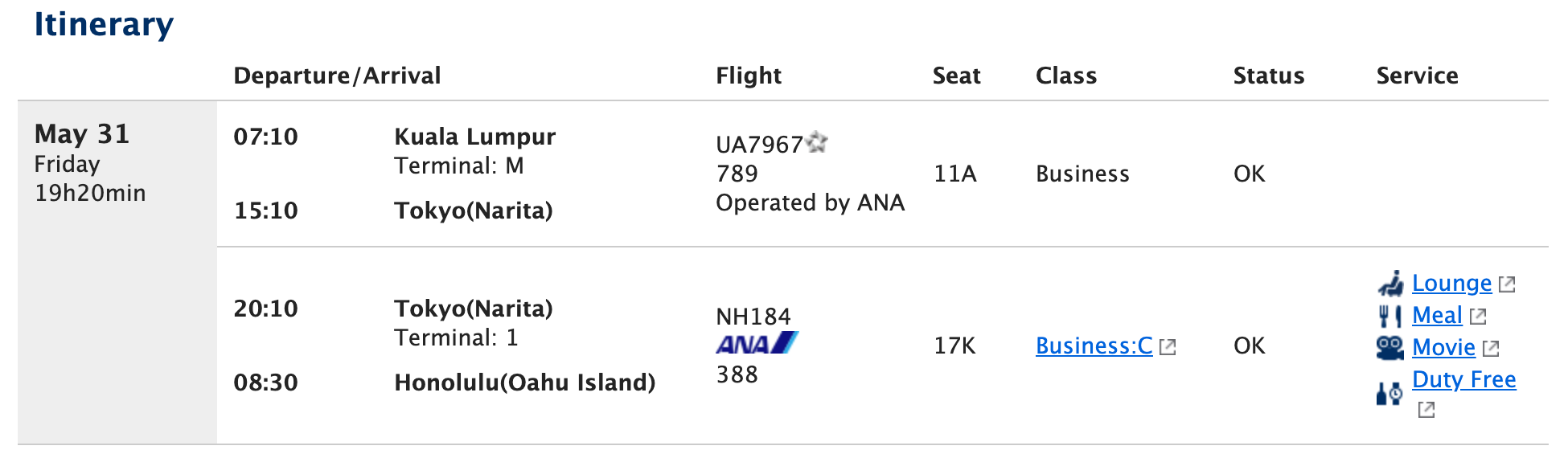Image resolution: width=1568 pixels, height=458 pixels.
Task: Open the Movie service link
Action: point(1443,348)
